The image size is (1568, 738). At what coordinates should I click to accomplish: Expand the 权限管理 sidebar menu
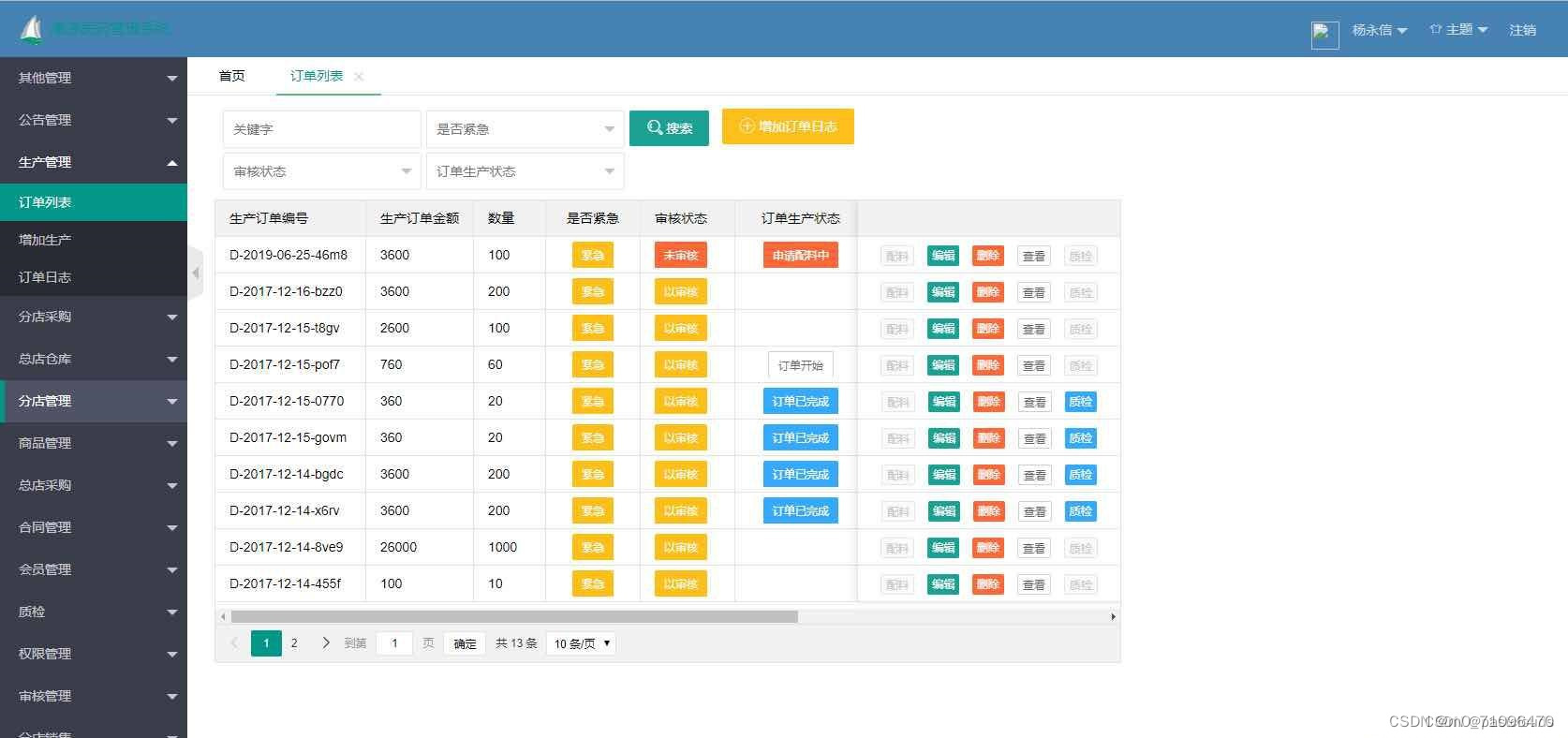click(94, 654)
